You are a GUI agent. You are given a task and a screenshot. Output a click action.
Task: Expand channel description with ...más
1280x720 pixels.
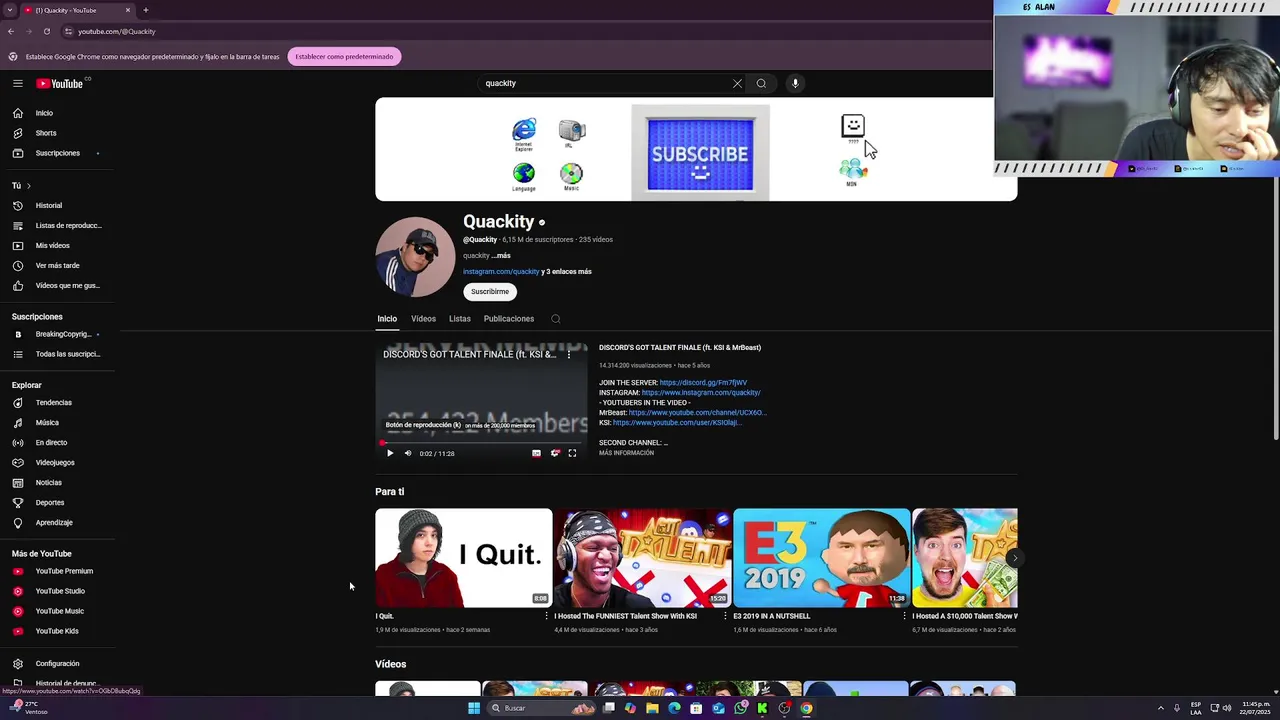pos(501,256)
